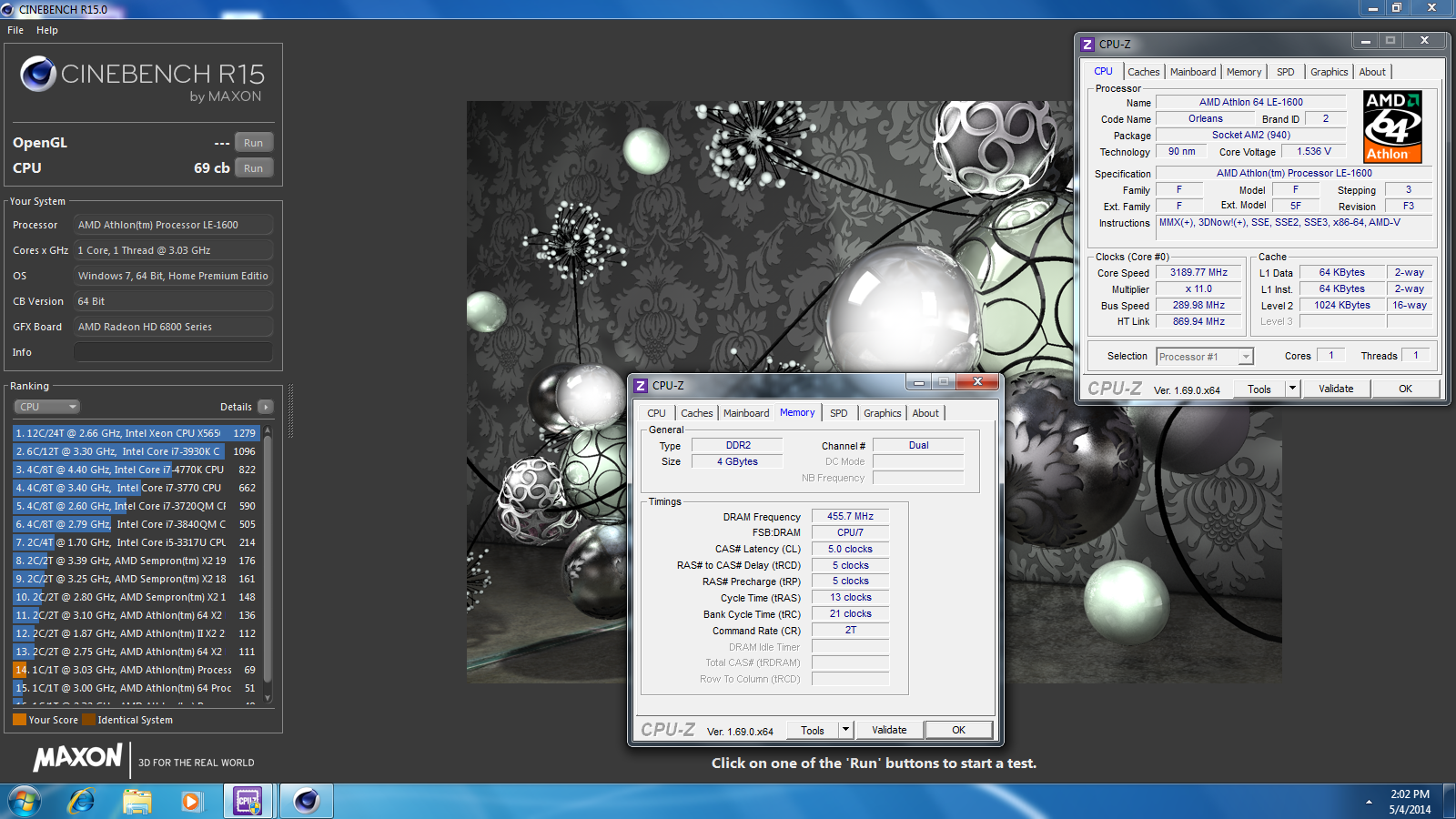Launch Windows Media Player from taskbar
This screenshot has width=1456, height=819.
point(191,801)
